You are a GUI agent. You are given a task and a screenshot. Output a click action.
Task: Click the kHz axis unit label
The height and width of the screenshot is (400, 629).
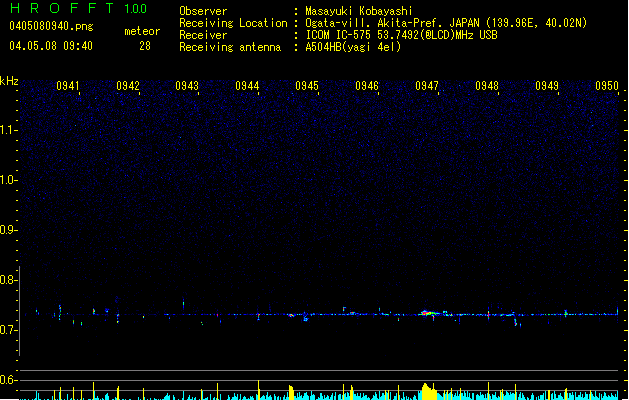click(x=9, y=81)
